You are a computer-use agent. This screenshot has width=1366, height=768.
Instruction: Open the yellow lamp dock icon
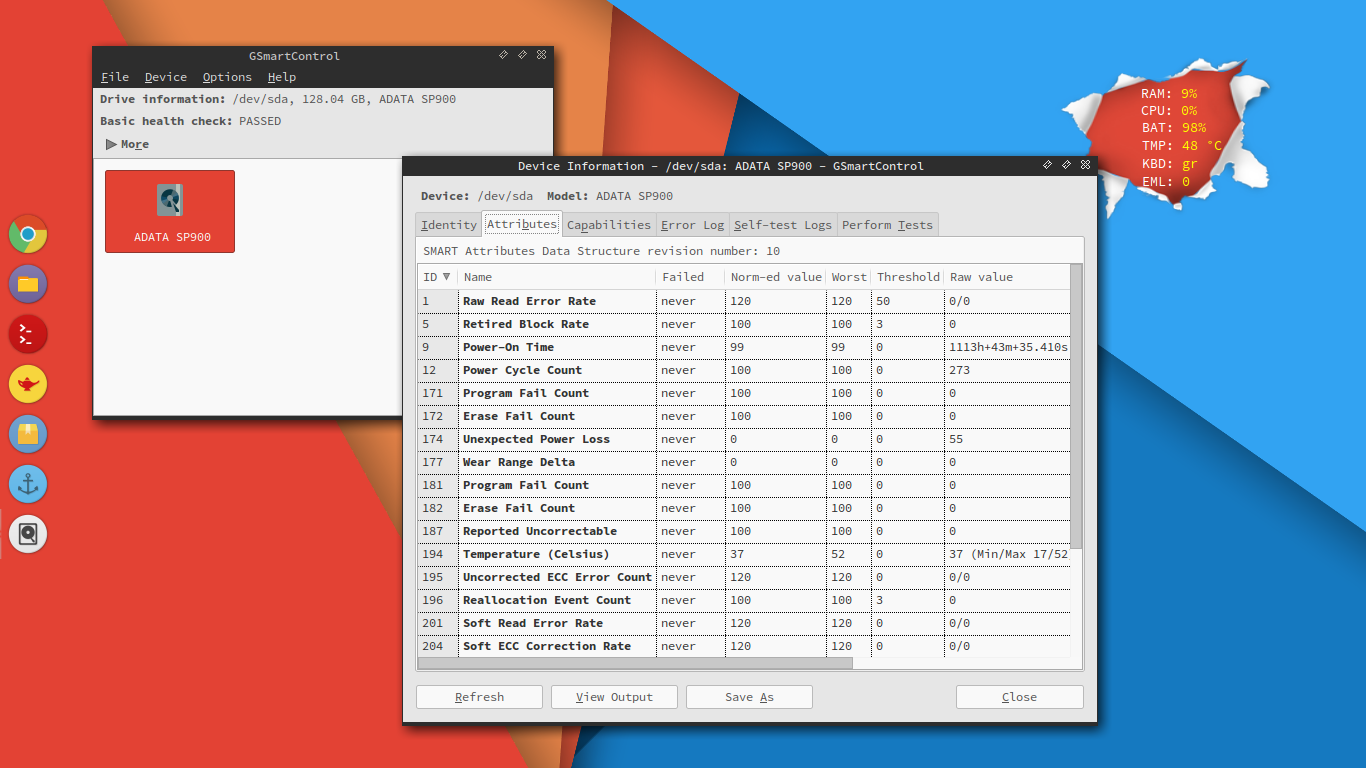tap(28, 384)
